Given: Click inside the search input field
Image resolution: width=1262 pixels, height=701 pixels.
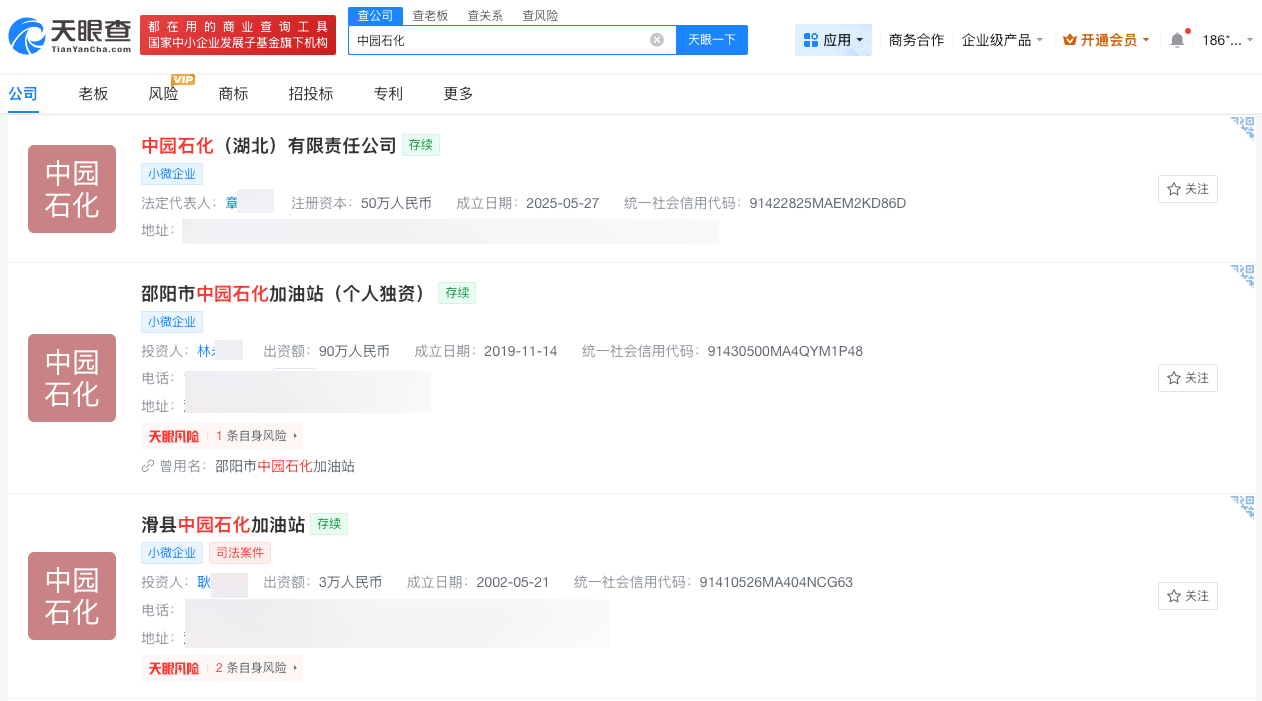Looking at the screenshot, I should pos(500,39).
